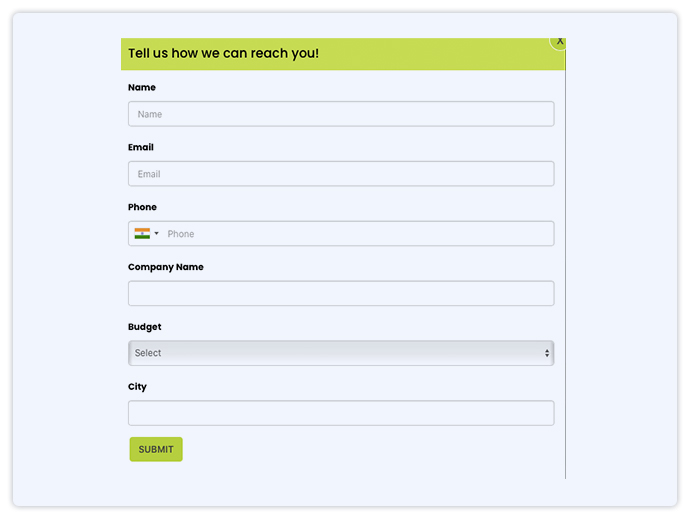Image resolution: width=689 pixels, height=517 pixels.
Task: Click the City field label
Action: pos(137,387)
